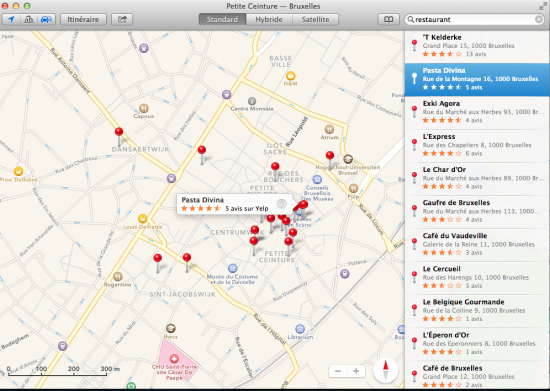Zoom out with the minus button
Screen dimensions: 550x391
(338, 371)
